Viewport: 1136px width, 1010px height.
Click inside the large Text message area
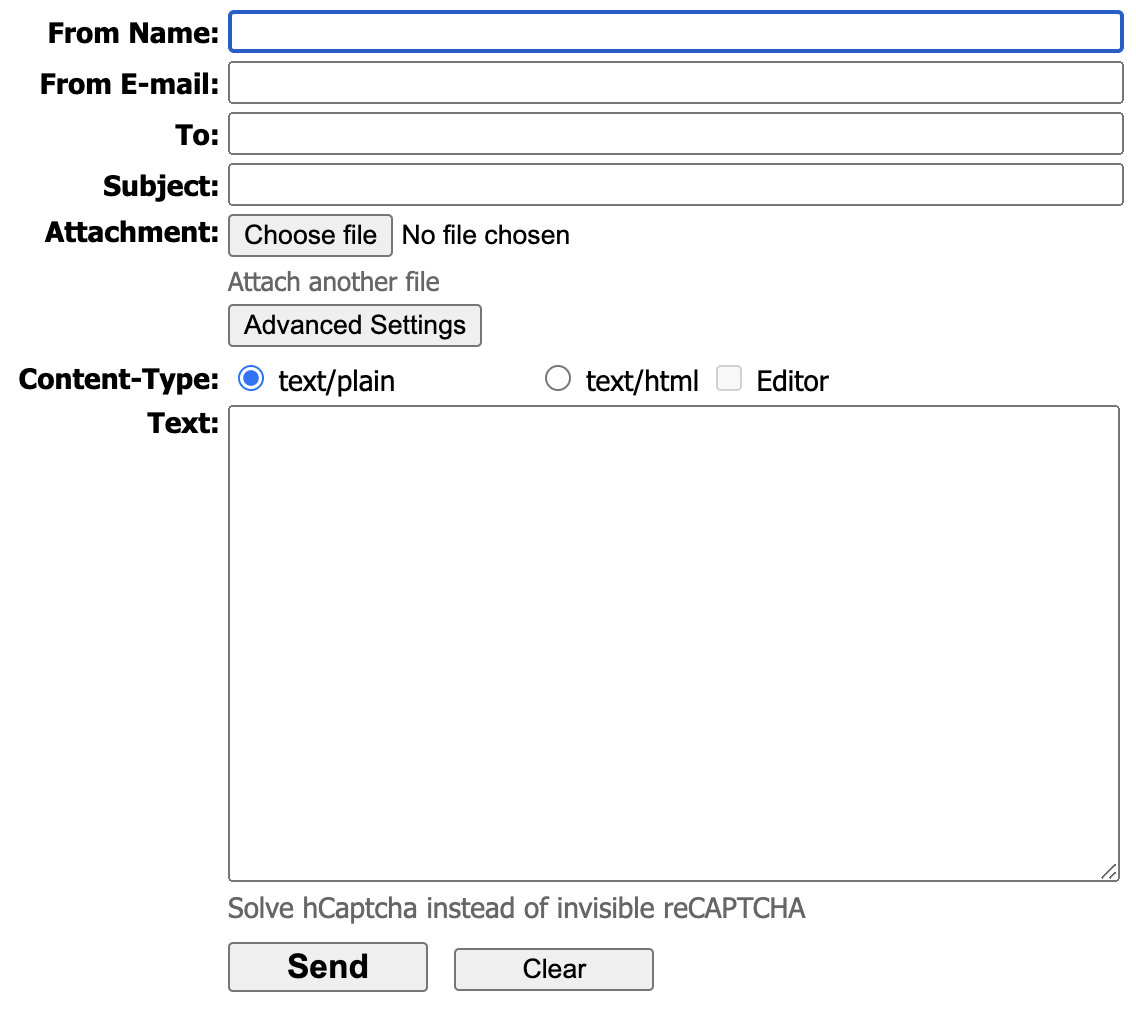coord(673,642)
